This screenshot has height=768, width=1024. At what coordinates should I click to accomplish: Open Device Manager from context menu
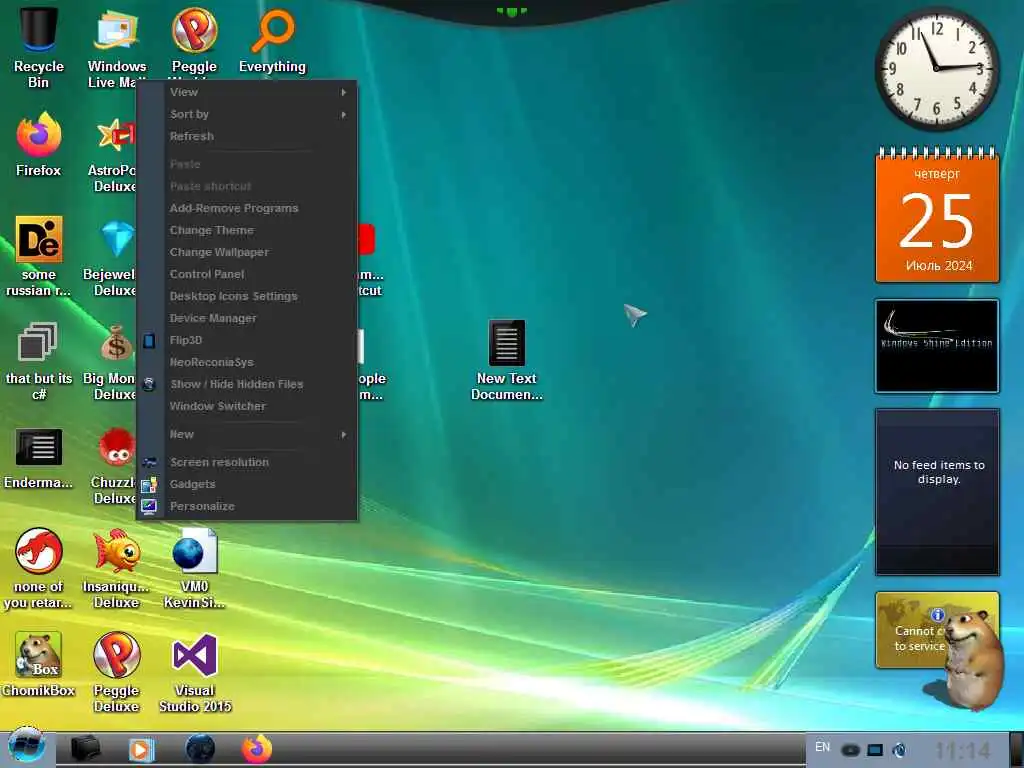pyautogui.click(x=248, y=318)
